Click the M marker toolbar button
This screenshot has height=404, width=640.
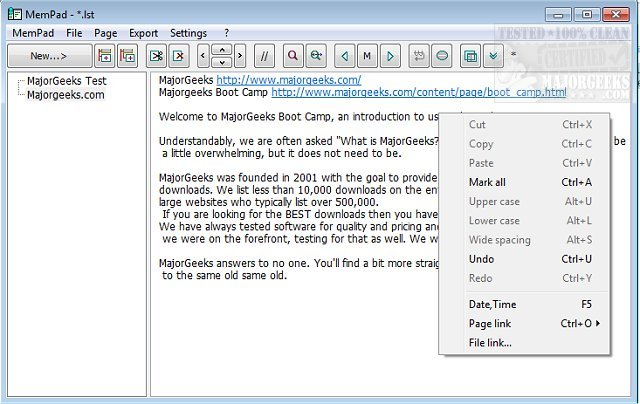(x=367, y=56)
